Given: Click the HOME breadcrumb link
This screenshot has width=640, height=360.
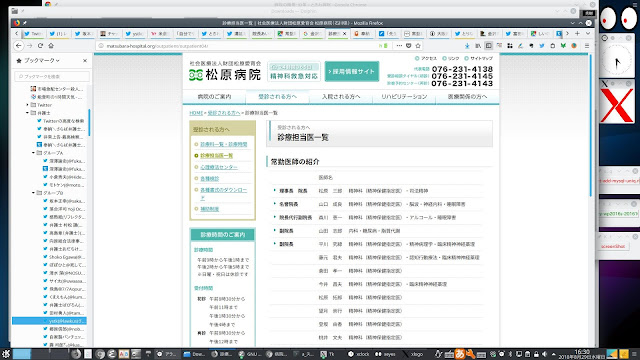Looking at the screenshot, I should pyautogui.click(x=196, y=113).
